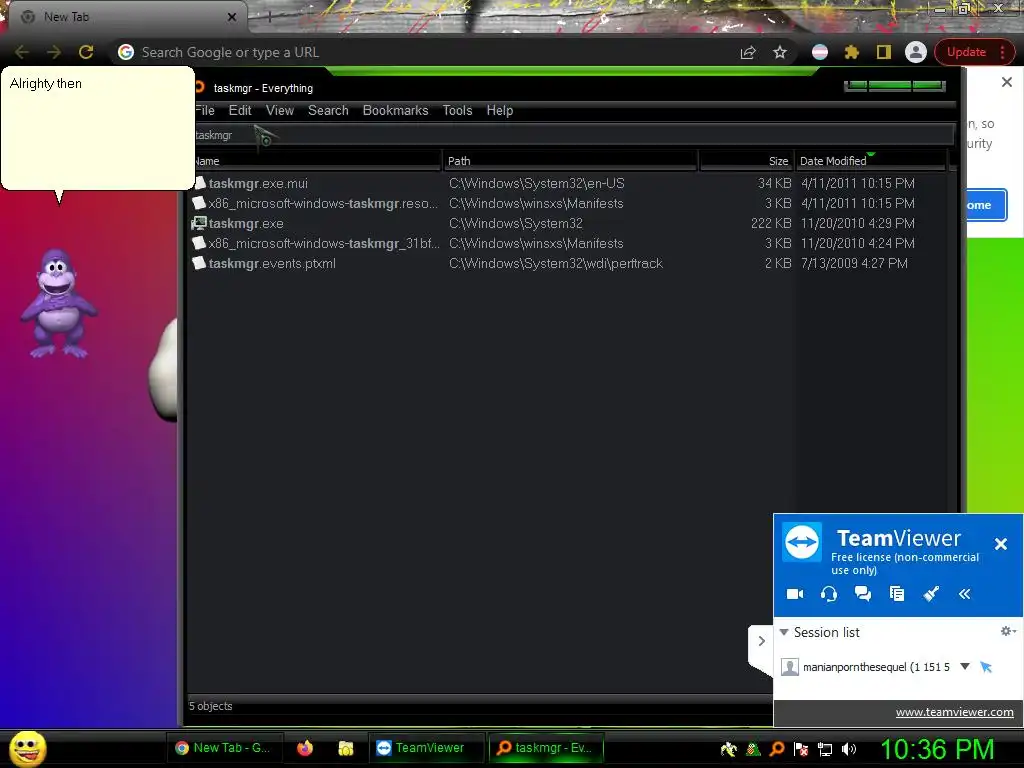Open the File menu in Everything
The height and width of the screenshot is (768, 1024).
(205, 110)
